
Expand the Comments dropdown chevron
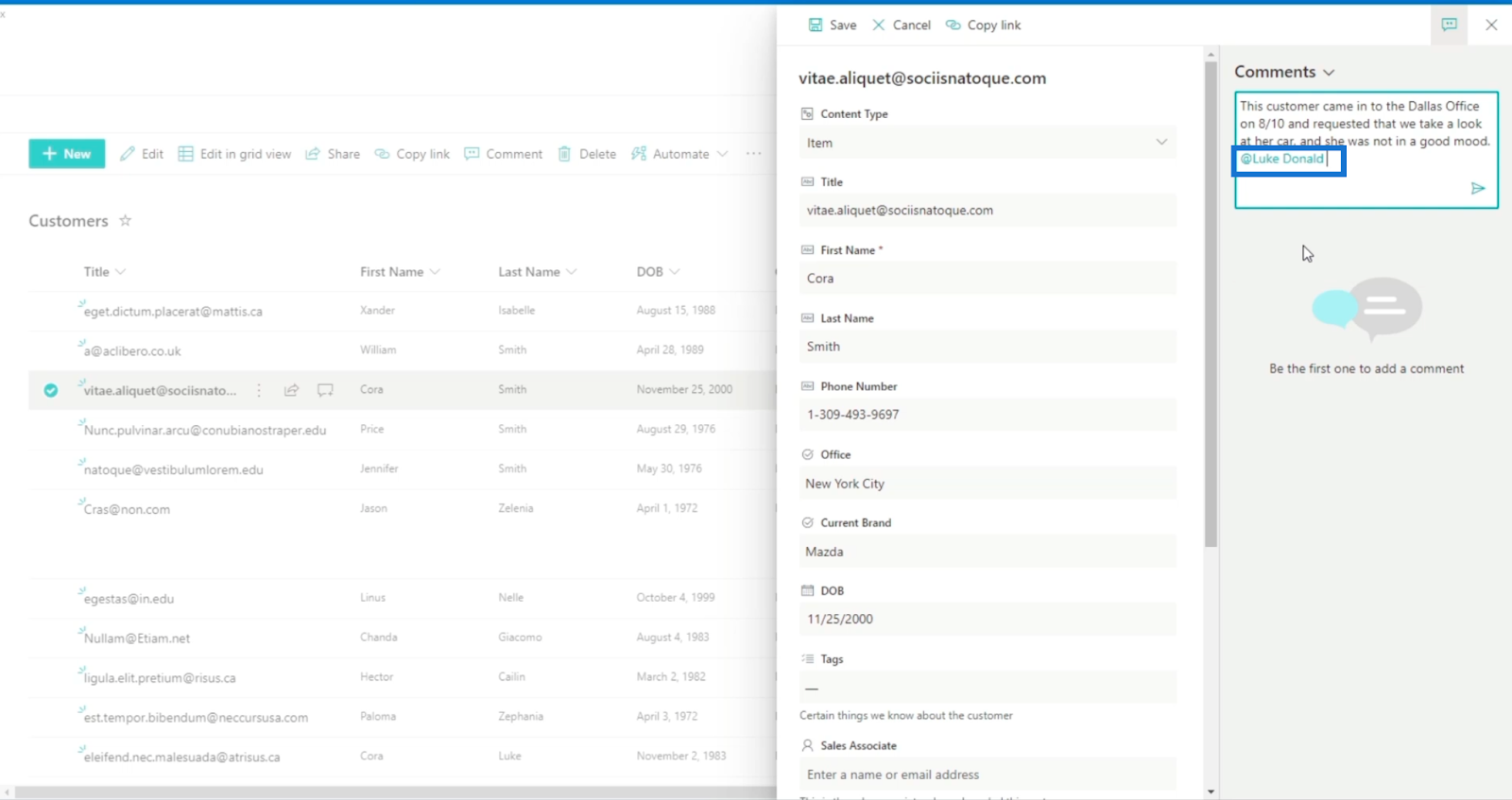(1329, 73)
